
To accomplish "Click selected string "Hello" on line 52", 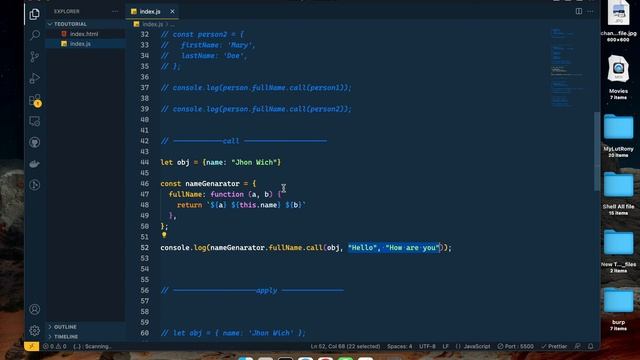I will [362, 248].
